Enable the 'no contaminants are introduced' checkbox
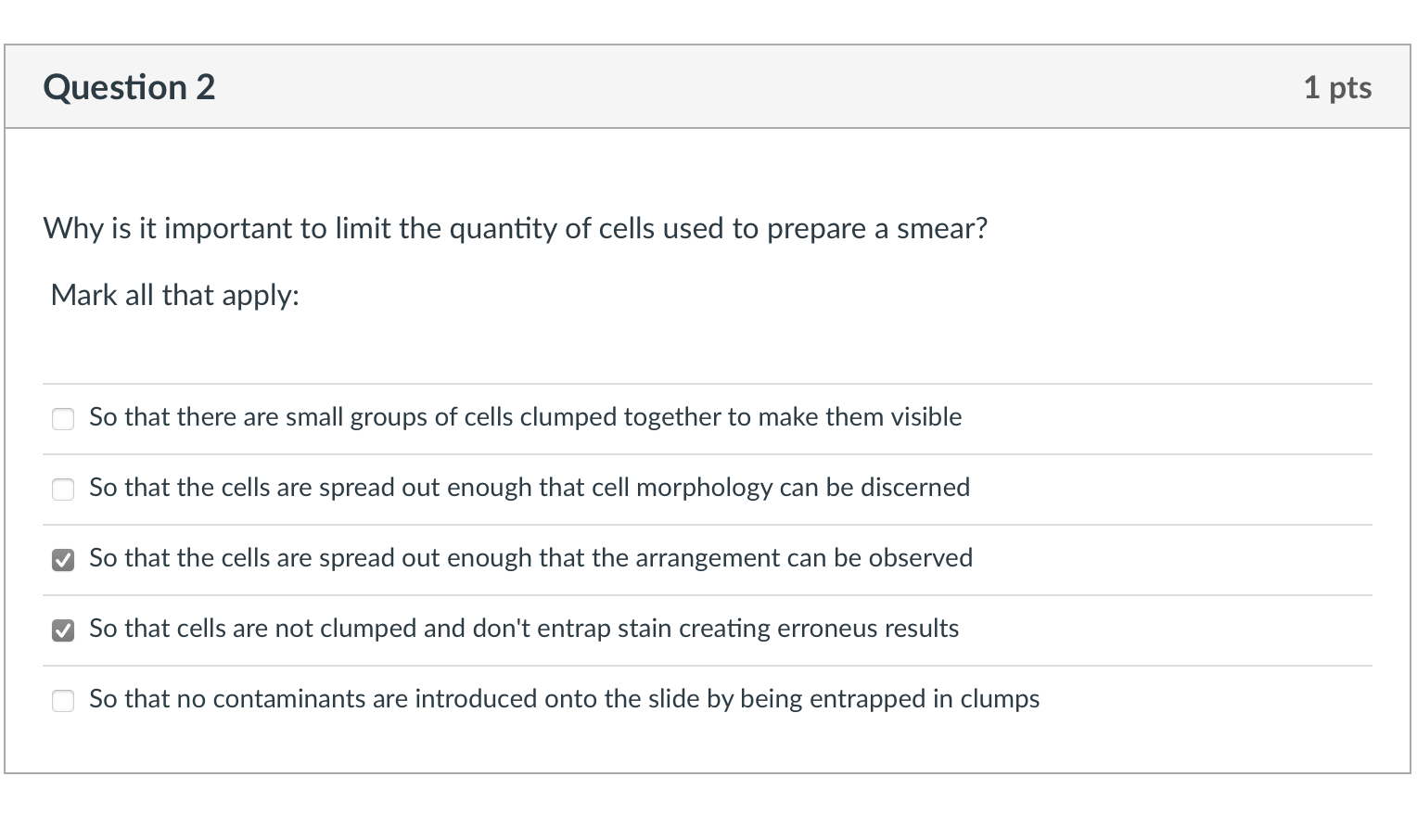Viewport: 1417px width, 840px height. pyautogui.click(x=63, y=701)
